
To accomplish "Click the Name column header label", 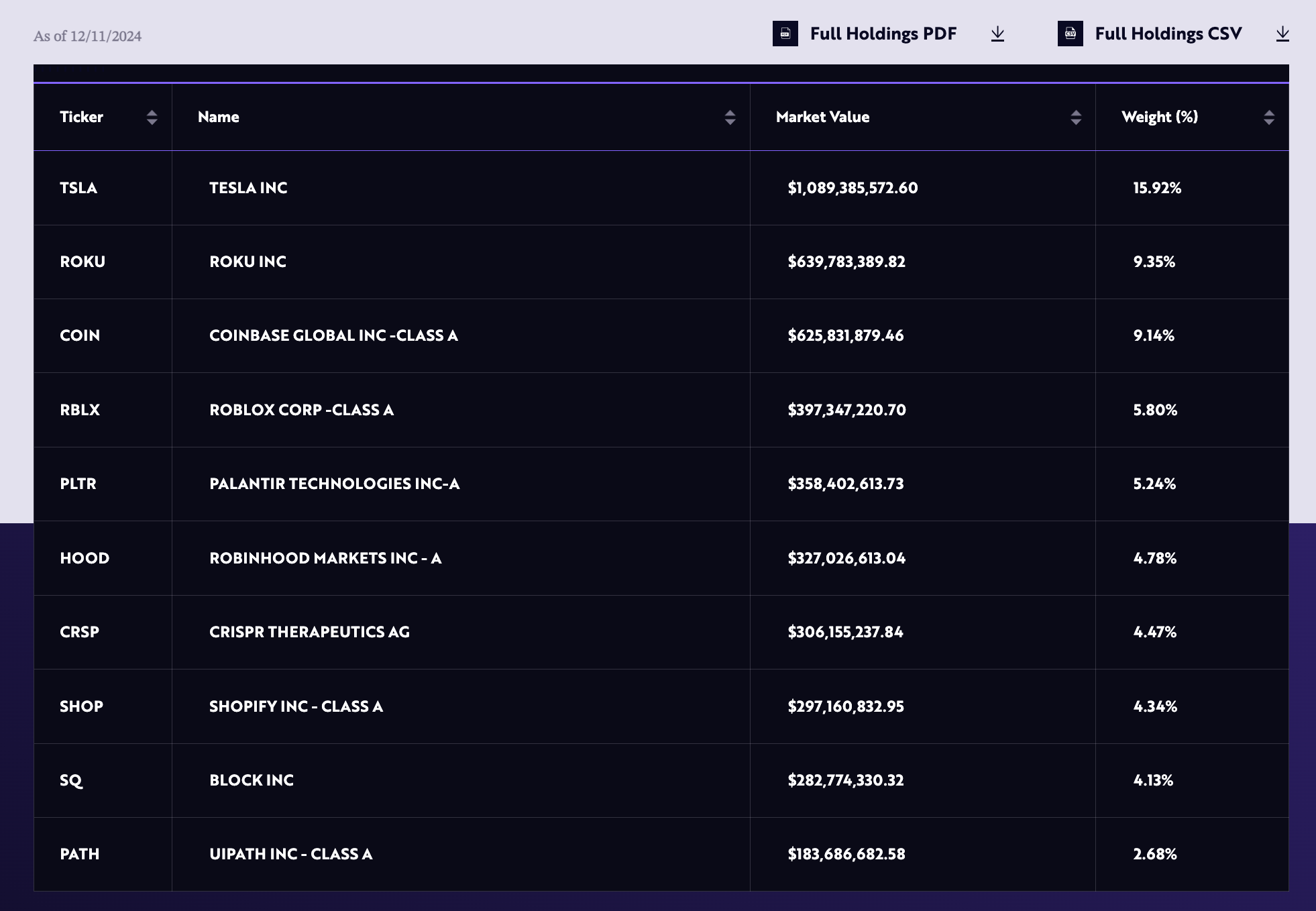I will coord(218,117).
